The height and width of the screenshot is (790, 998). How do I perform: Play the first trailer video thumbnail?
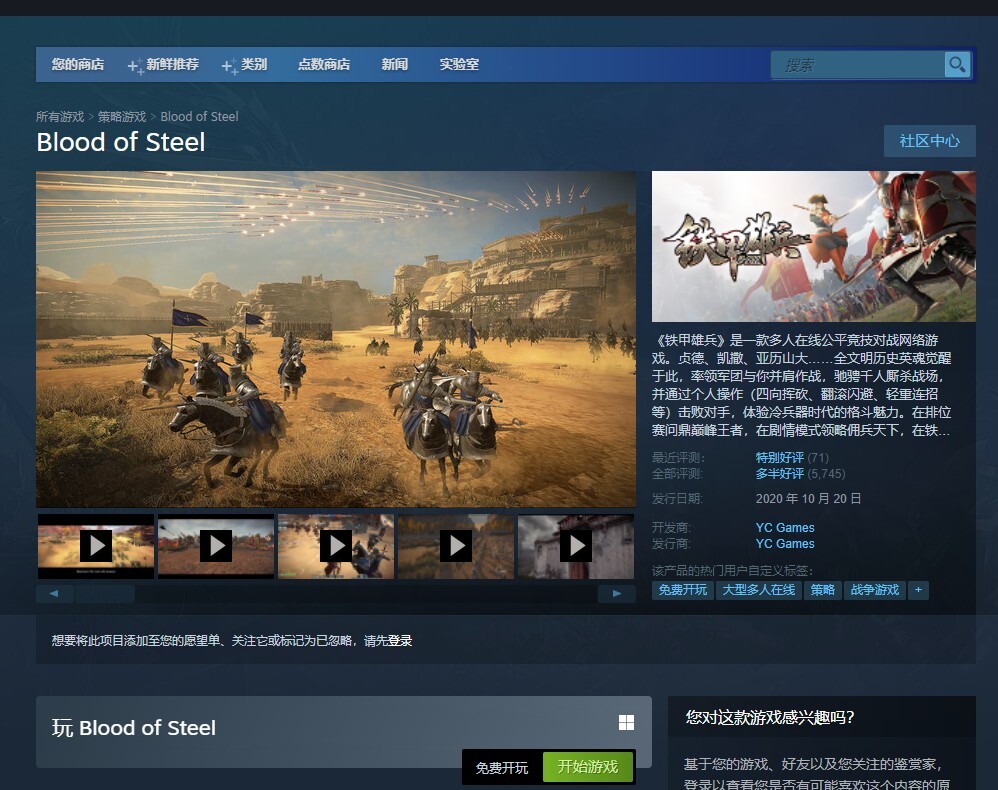(x=96, y=546)
